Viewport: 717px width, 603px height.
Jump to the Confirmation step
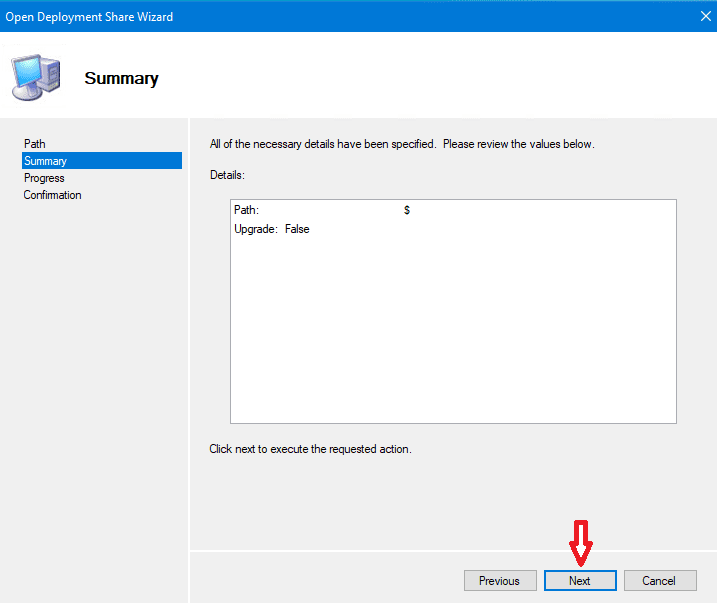(53, 195)
